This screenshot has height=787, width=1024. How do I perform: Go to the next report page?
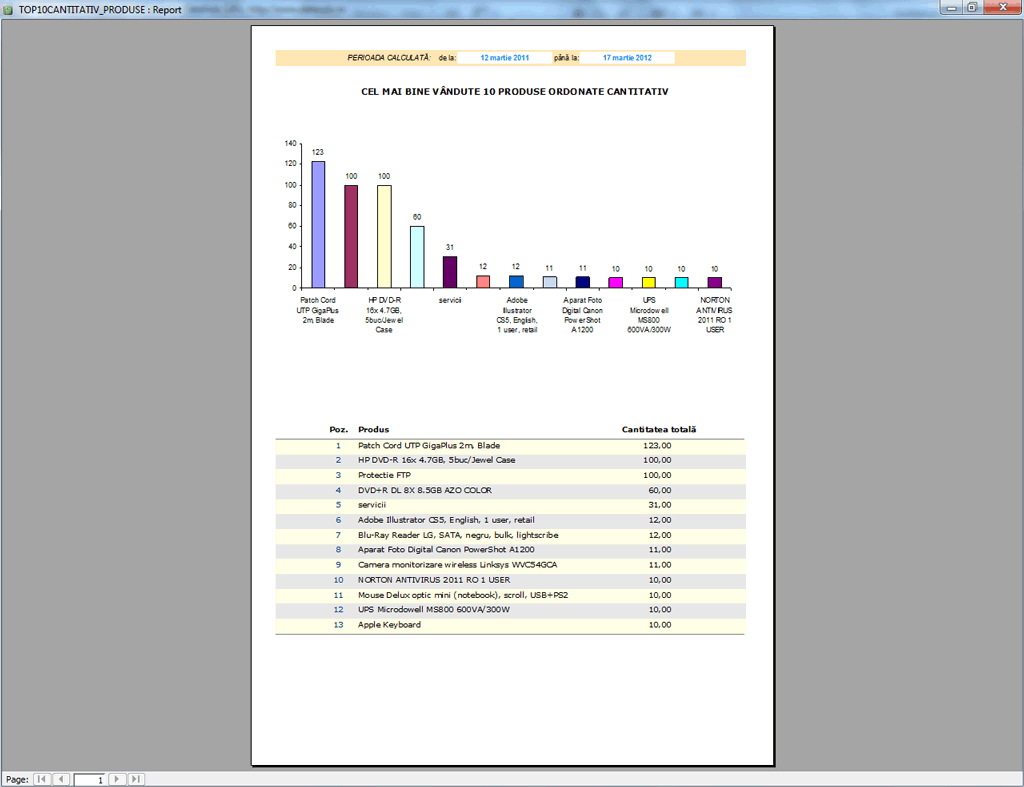click(116, 779)
